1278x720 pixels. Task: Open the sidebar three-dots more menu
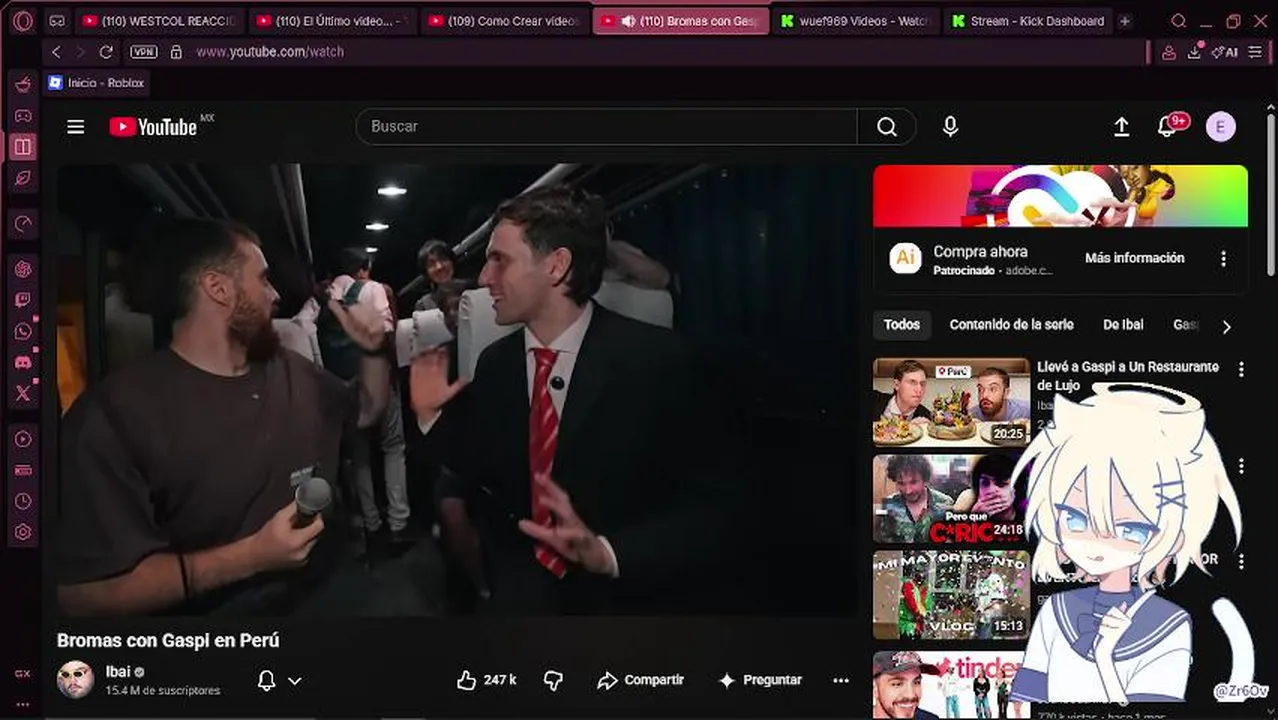click(23, 705)
